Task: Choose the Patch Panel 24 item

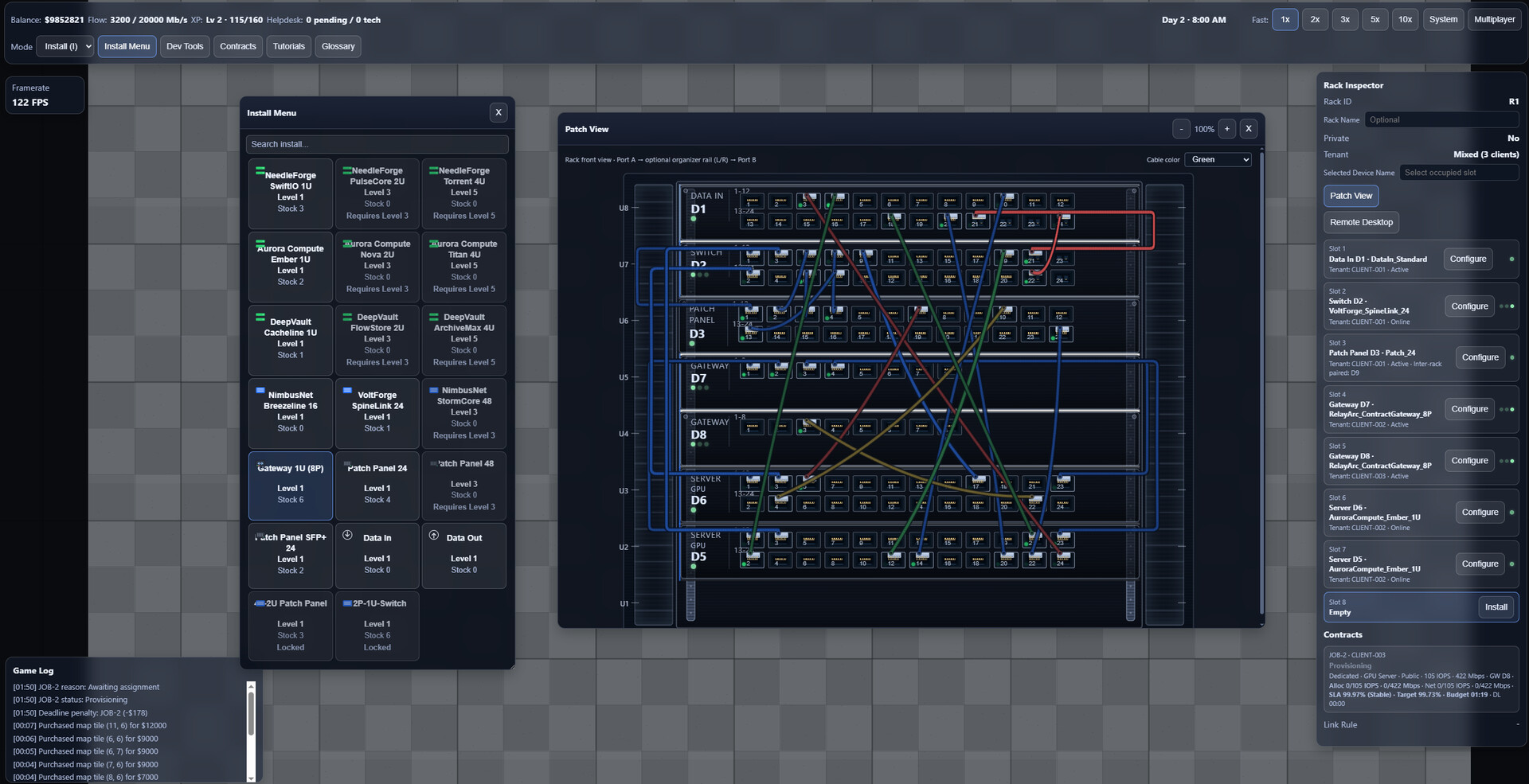Action: point(377,485)
